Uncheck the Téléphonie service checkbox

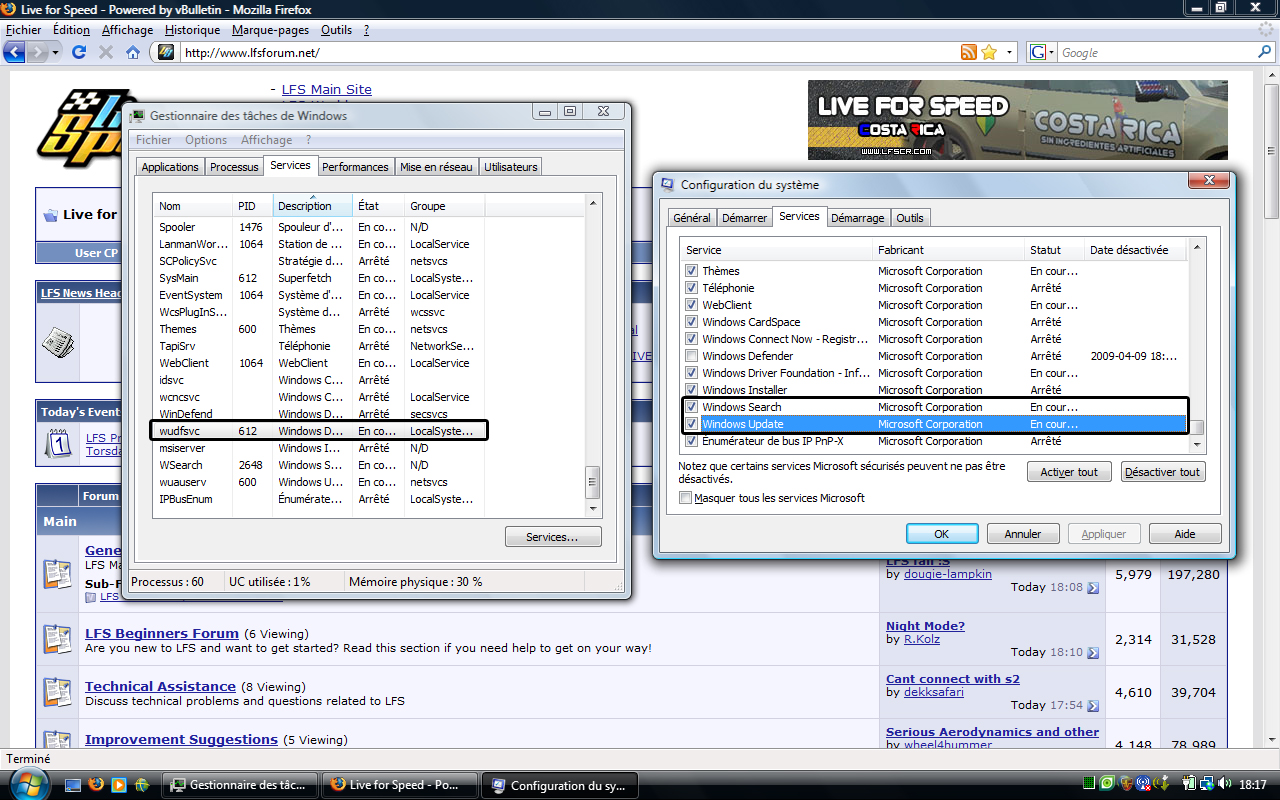[691, 288]
